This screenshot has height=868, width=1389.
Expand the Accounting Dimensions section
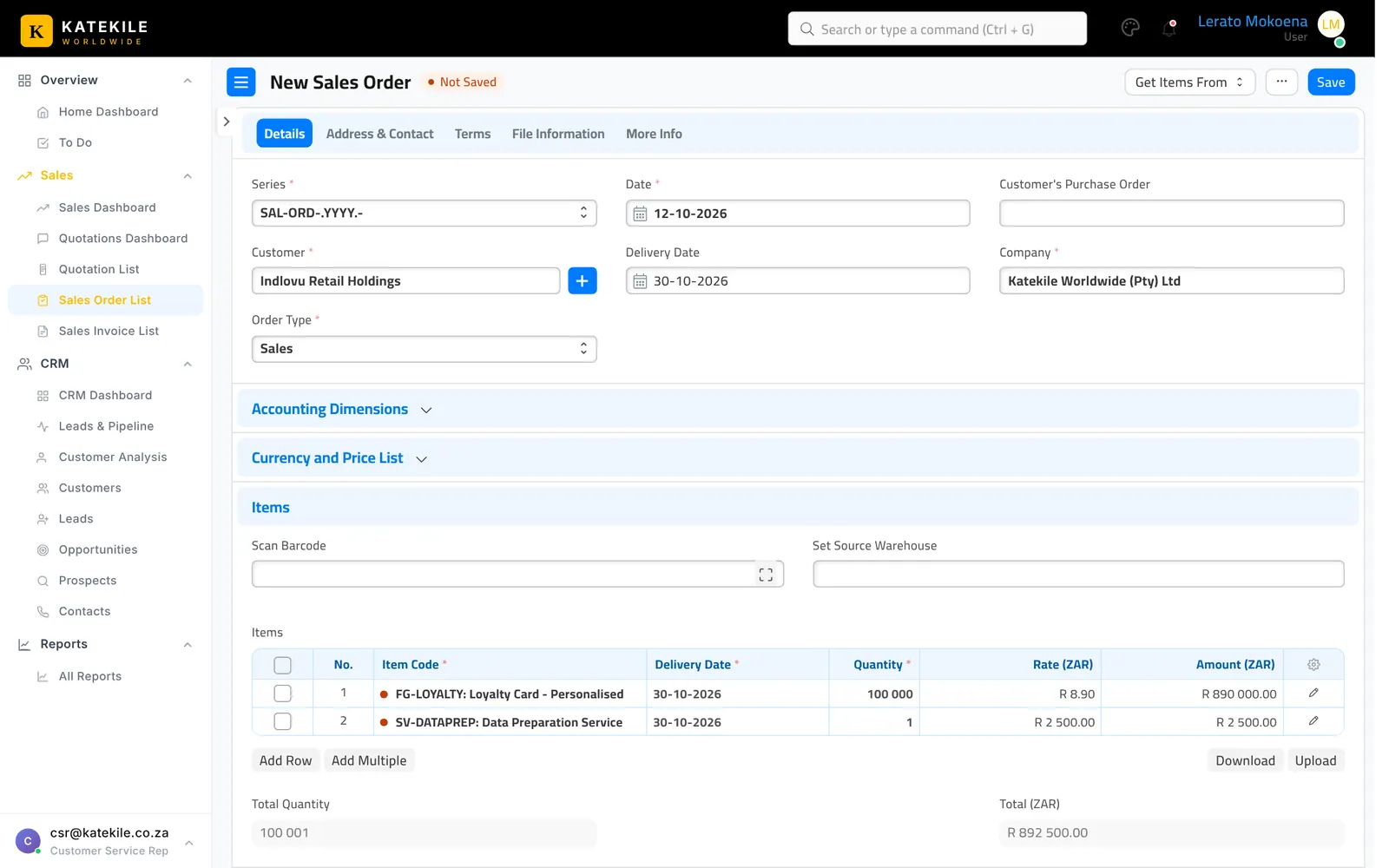(x=342, y=410)
